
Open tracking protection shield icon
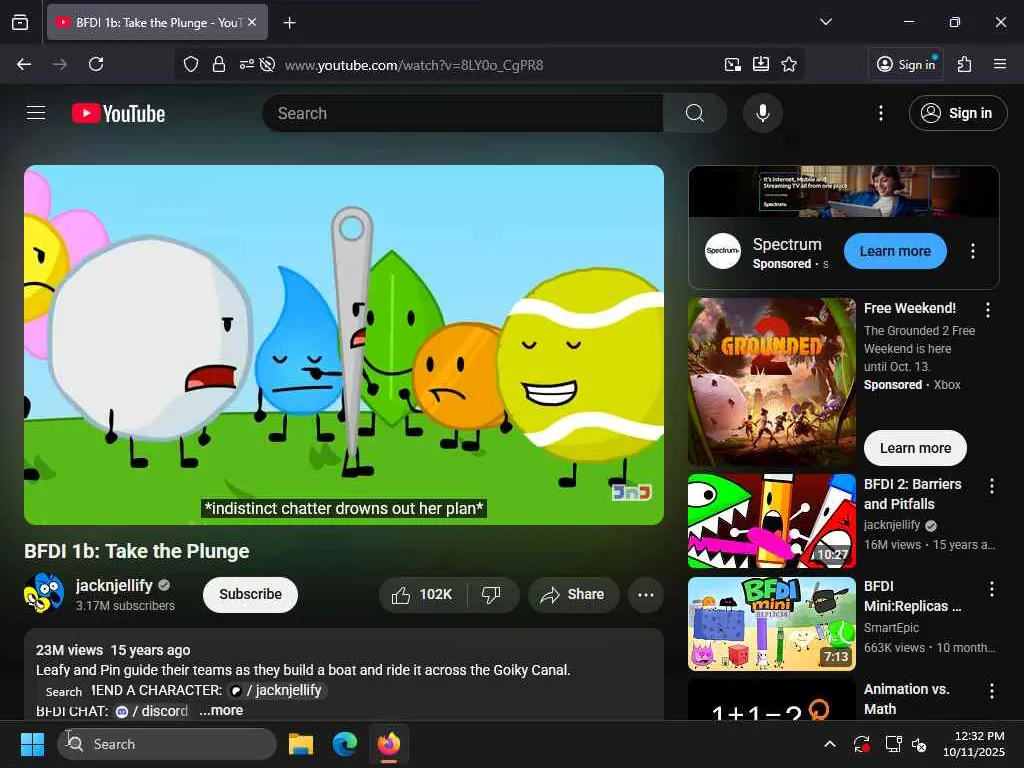pyautogui.click(x=191, y=64)
